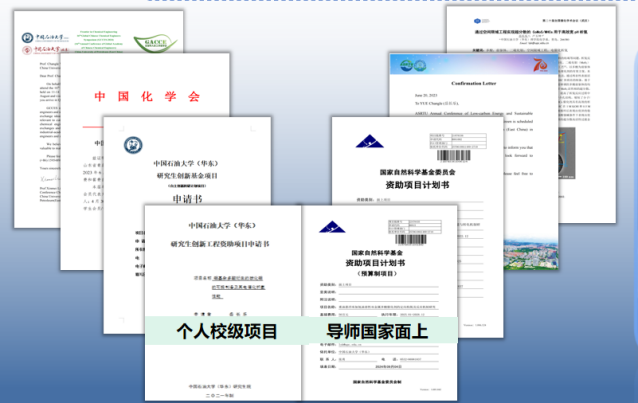Click the microscopy image in the abstract paper
The width and height of the screenshot is (638, 403).
567,153
